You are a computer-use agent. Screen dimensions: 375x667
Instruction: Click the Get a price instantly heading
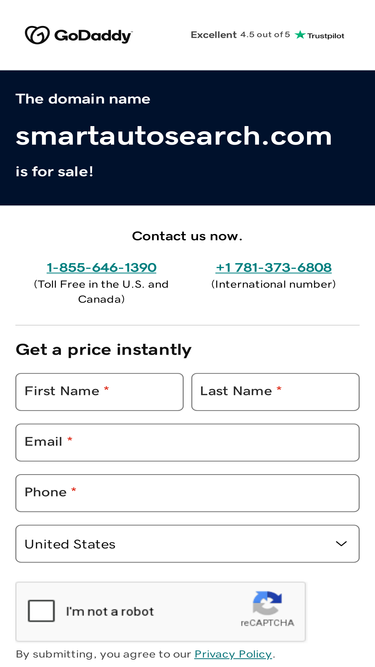click(103, 350)
